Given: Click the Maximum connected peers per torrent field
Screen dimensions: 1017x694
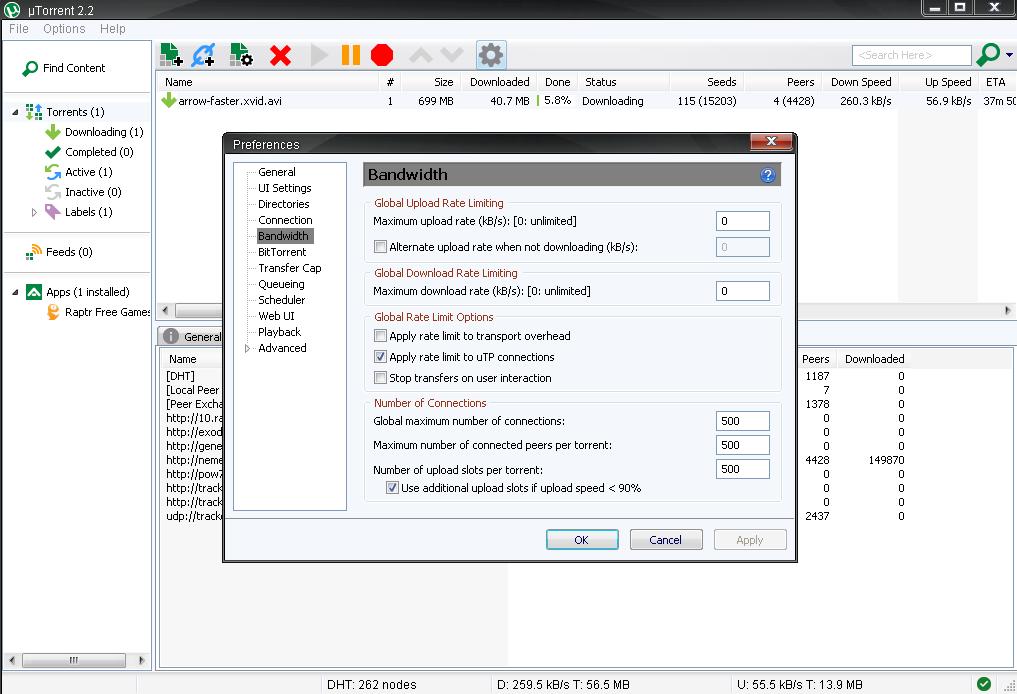Looking at the screenshot, I should click(x=743, y=445).
